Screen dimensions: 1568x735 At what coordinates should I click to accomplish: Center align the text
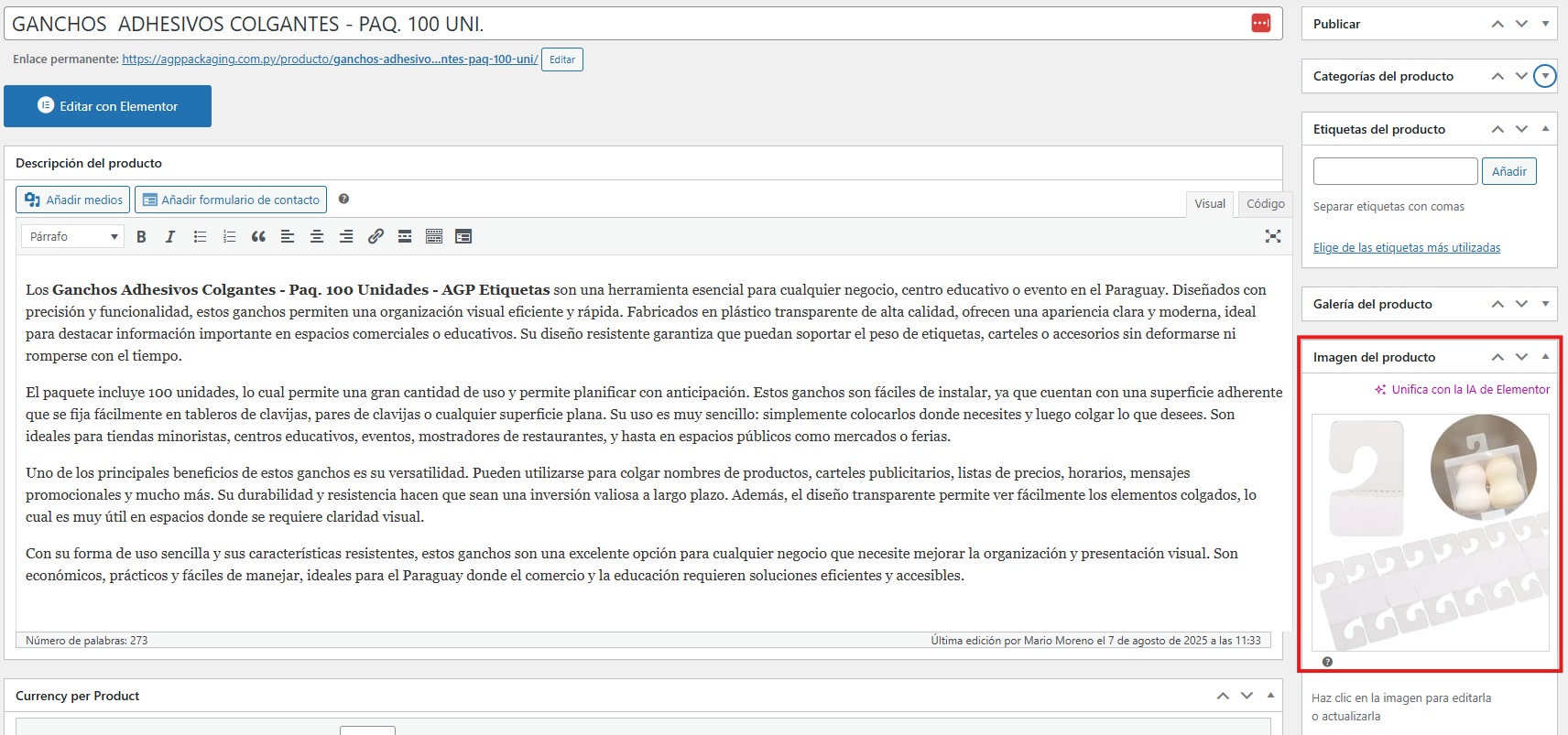[317, 236]
